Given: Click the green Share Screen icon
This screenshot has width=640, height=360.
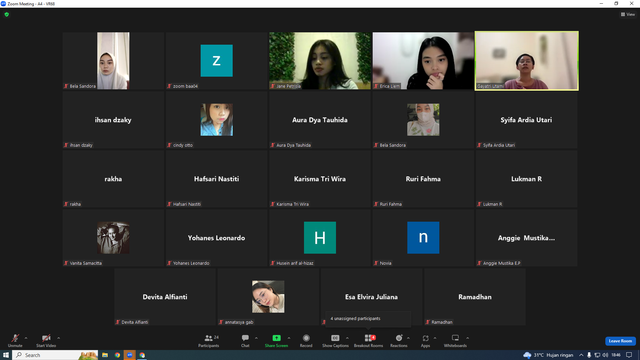Looking at the screenshot, I should [x=276, y=338].
